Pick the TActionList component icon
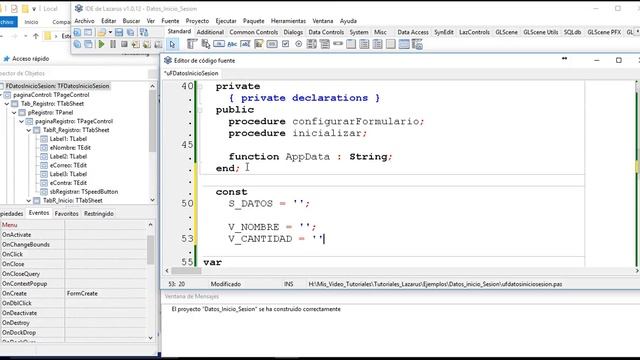The height and width of the screenshot is (360, 640). click(x=417, y=44)
